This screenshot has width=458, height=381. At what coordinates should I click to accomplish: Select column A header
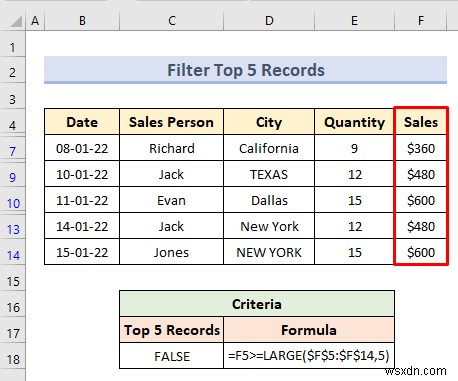click(x=35, y=21)
